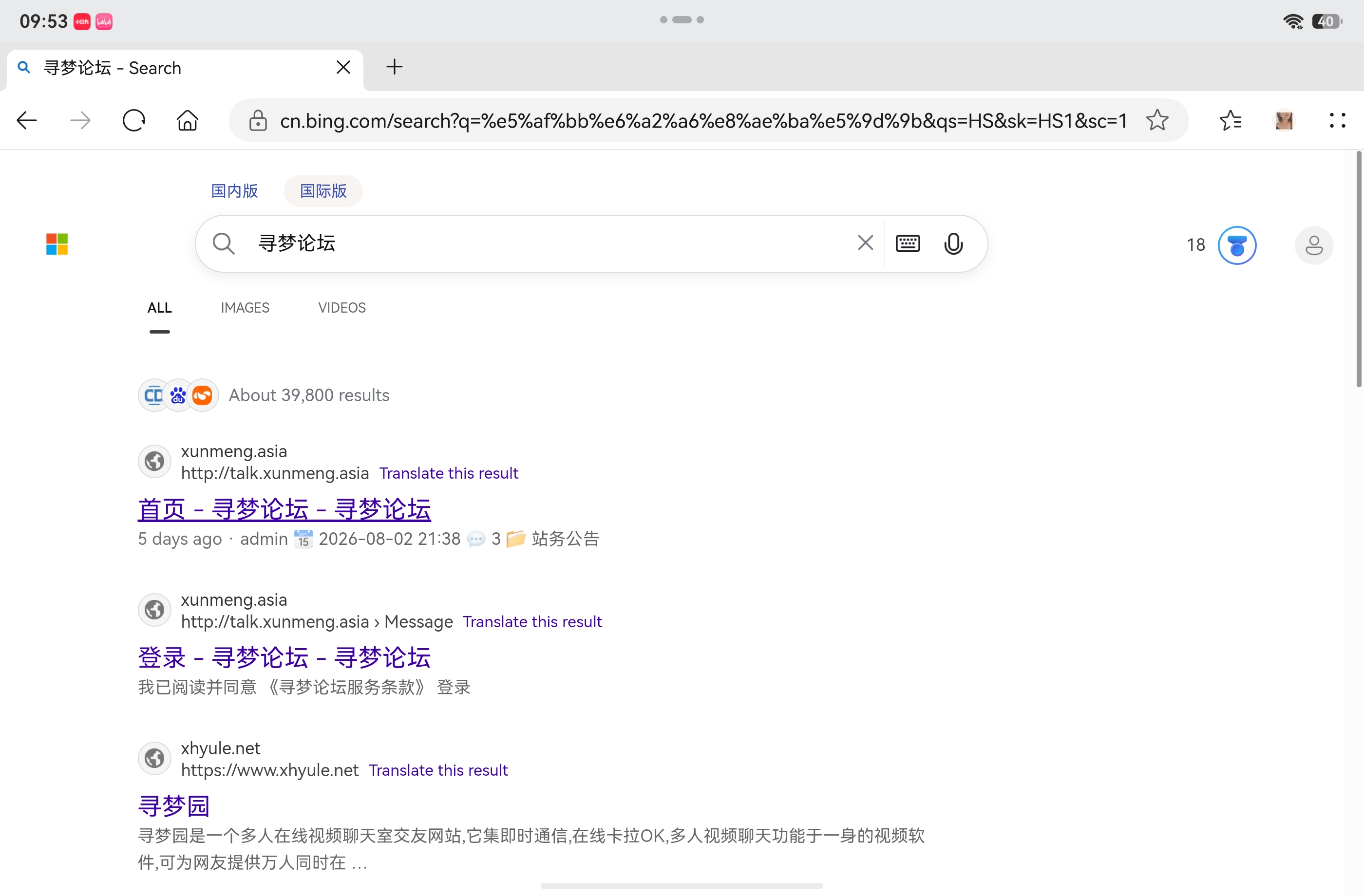Click globe favicon of the Message result
1364x896 pixels.
[154, 610]
